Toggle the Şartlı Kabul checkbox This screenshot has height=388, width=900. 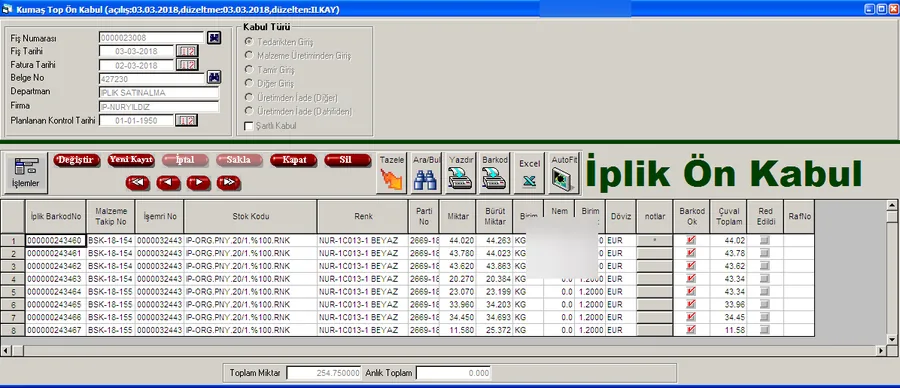[249, 126]
